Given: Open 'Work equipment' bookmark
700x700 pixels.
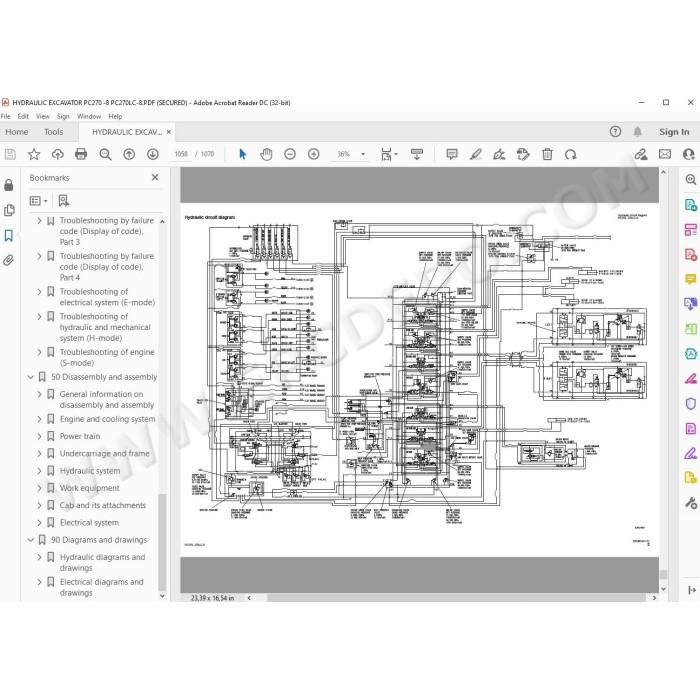Looking at the screenshot, I should tap(90, 488).
